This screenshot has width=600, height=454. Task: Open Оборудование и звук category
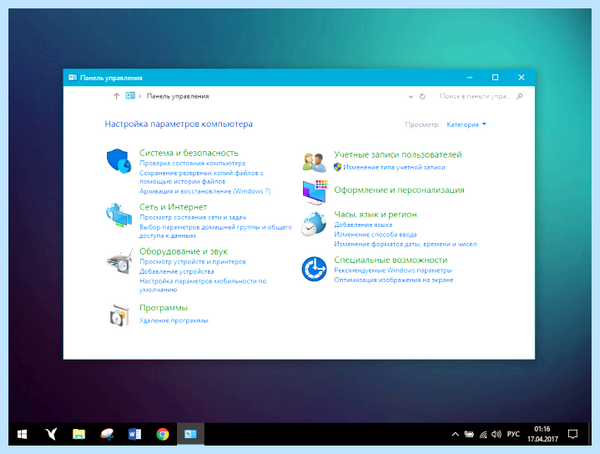pyautogui.click(x=183, y=251)
